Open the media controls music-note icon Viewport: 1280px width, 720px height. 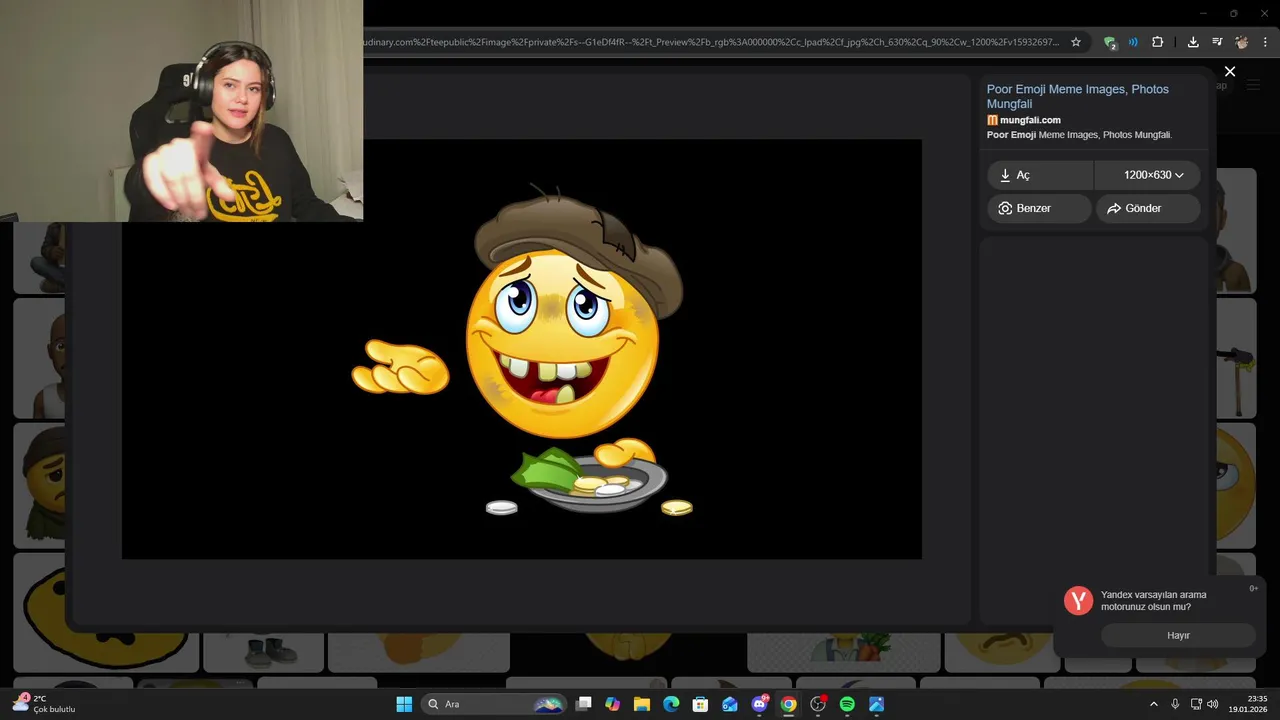pyautogui.click(x=1217, y=42)
